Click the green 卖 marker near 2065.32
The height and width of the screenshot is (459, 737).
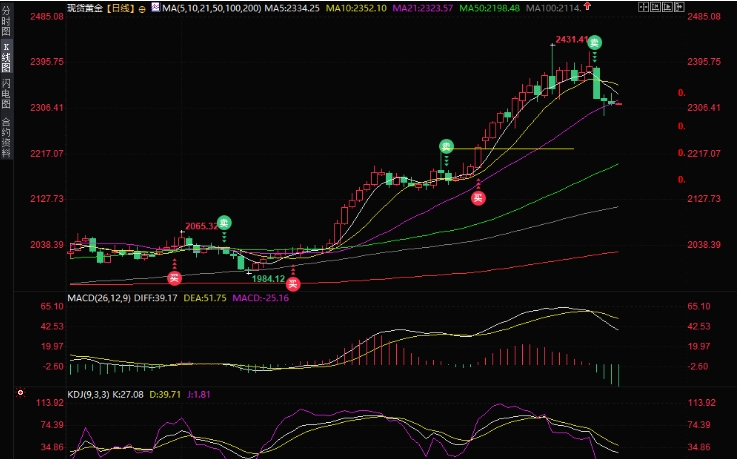tap(225, 221)
